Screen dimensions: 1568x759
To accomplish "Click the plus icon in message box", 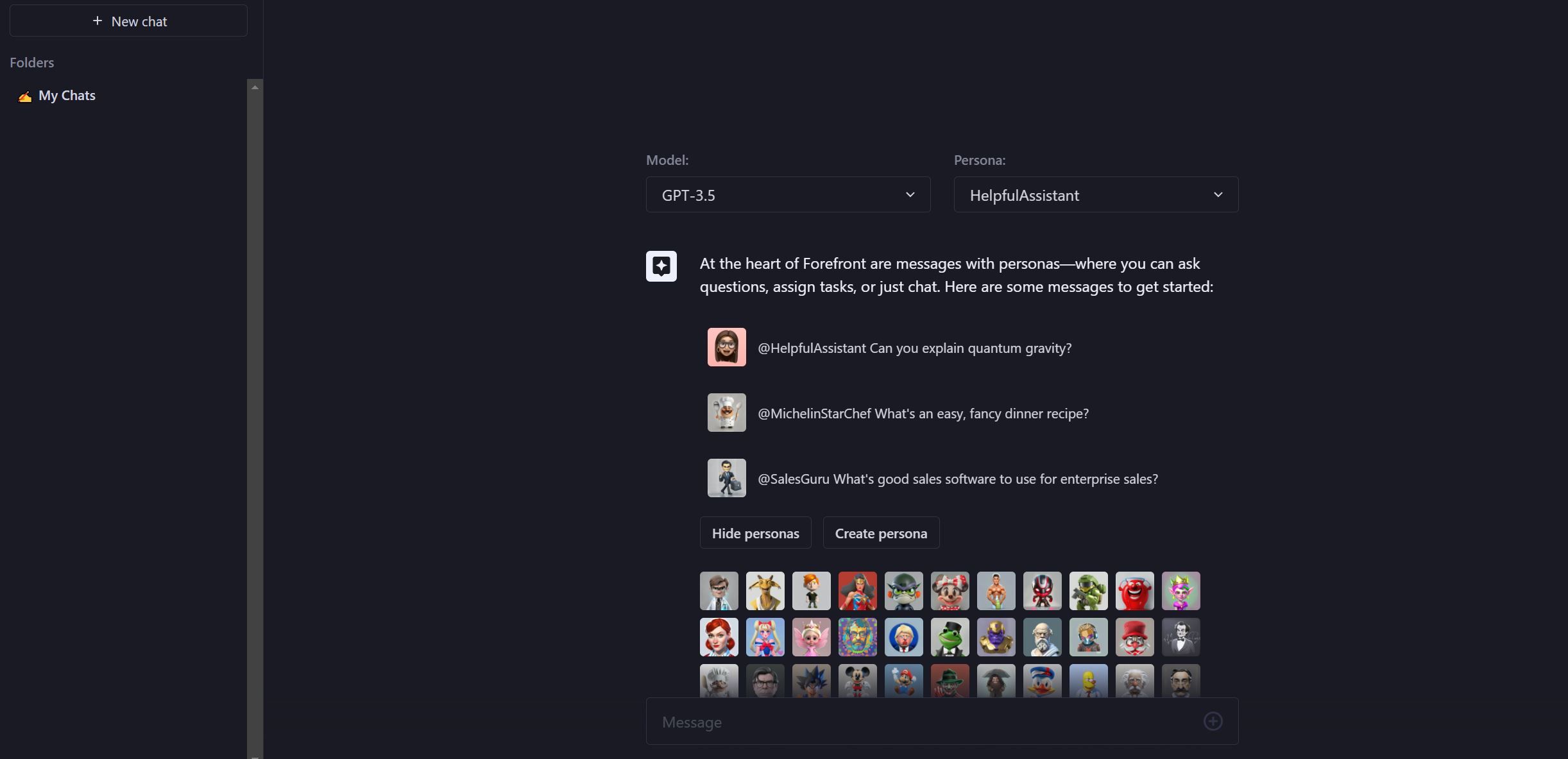I will (x=1213, y=721).
